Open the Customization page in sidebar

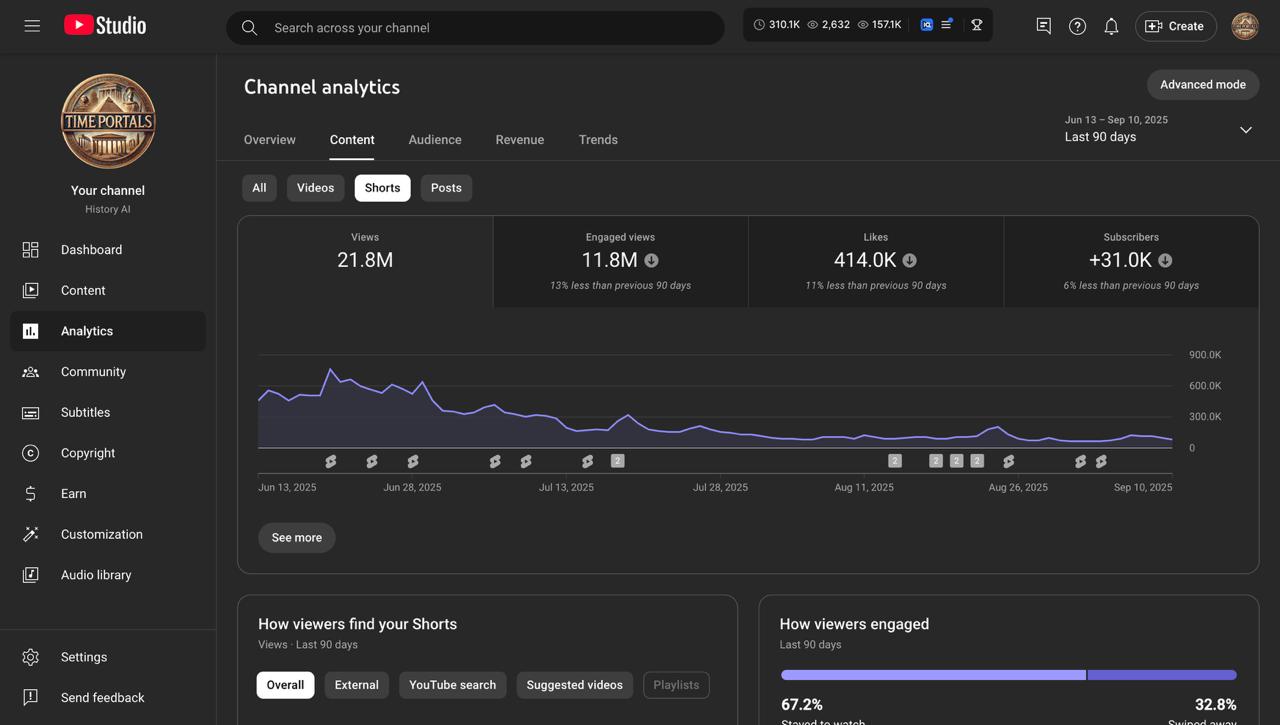pyautogui.click(x=101, y=534)
